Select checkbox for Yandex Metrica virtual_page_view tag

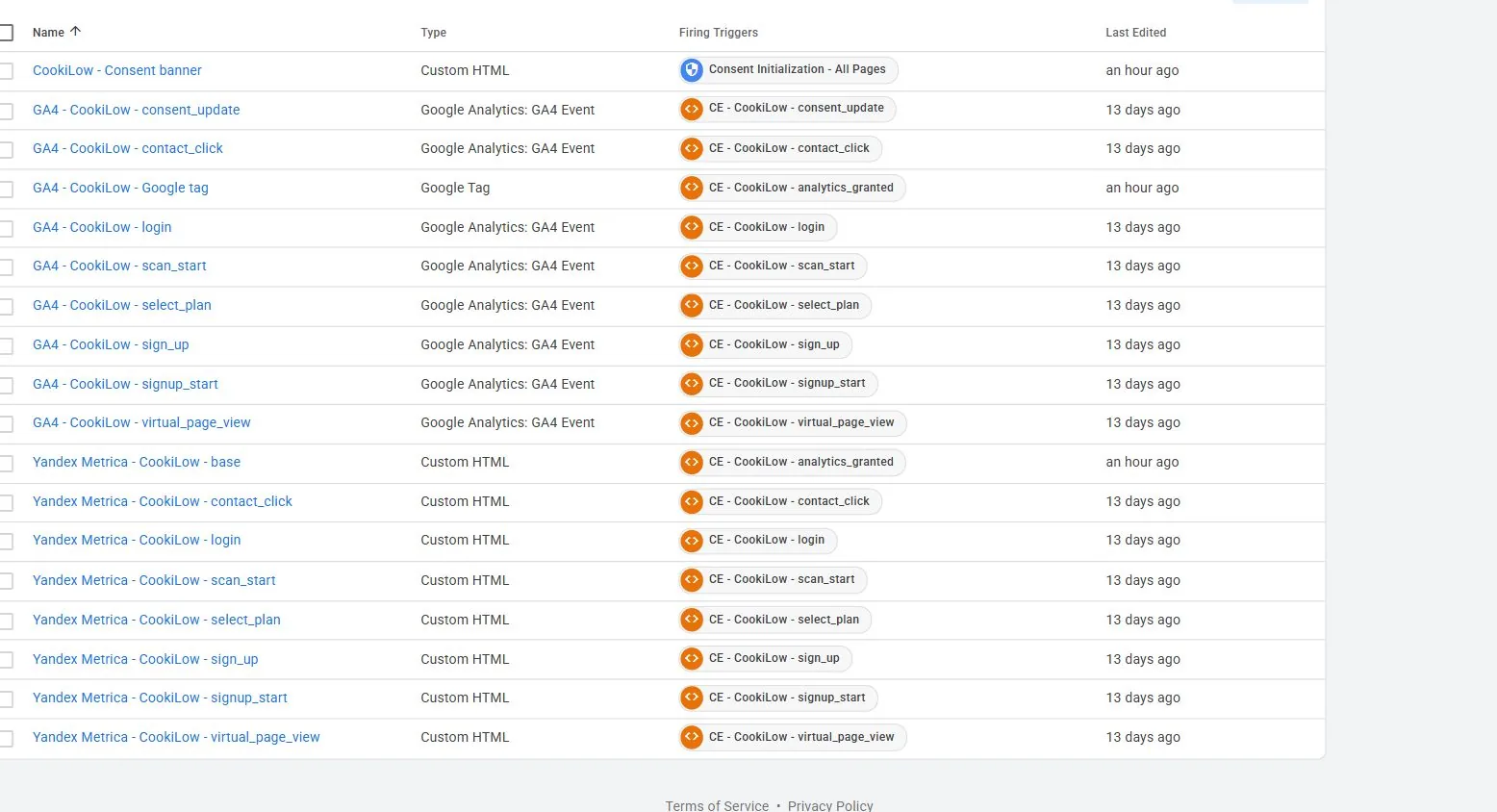[6, 738]
